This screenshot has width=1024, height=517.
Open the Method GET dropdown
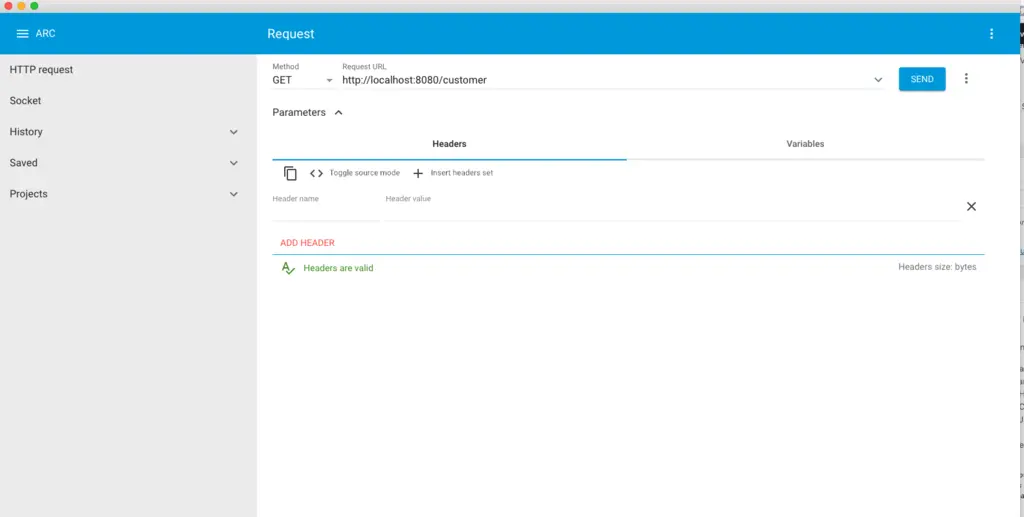[302, 80]
